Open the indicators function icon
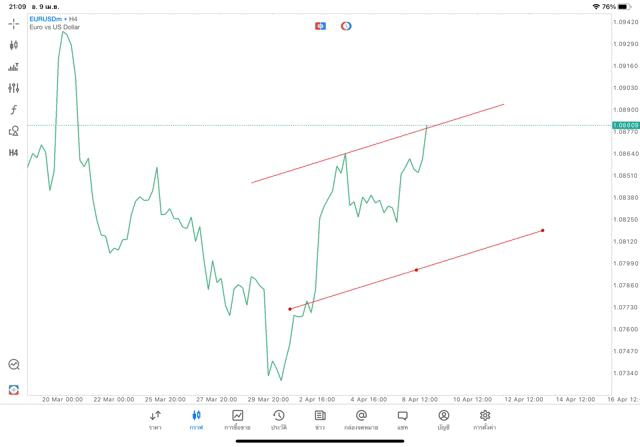The height and width of the screenshot is (447, 640). point(13,109)
